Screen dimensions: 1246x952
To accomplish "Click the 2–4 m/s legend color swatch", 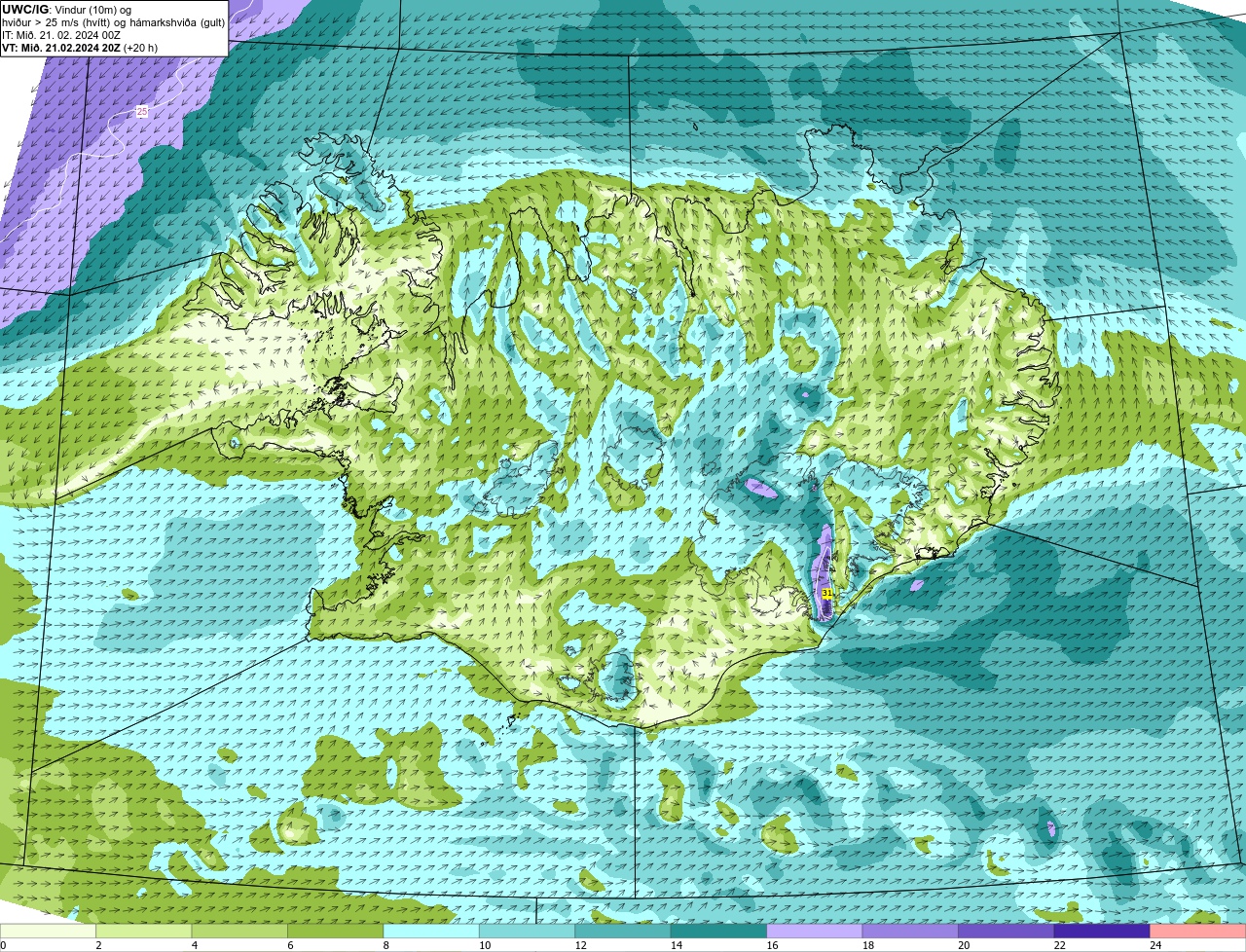I will pos(144,931).
